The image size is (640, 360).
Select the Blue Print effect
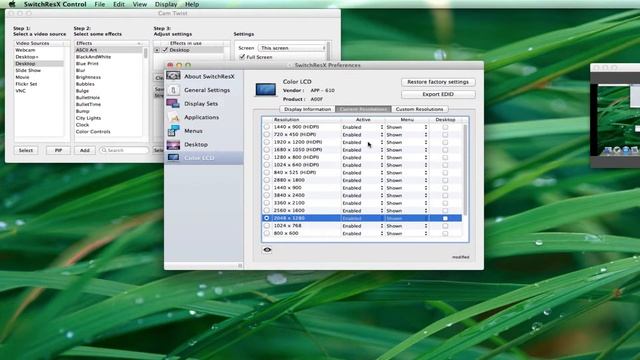point(87,64)
